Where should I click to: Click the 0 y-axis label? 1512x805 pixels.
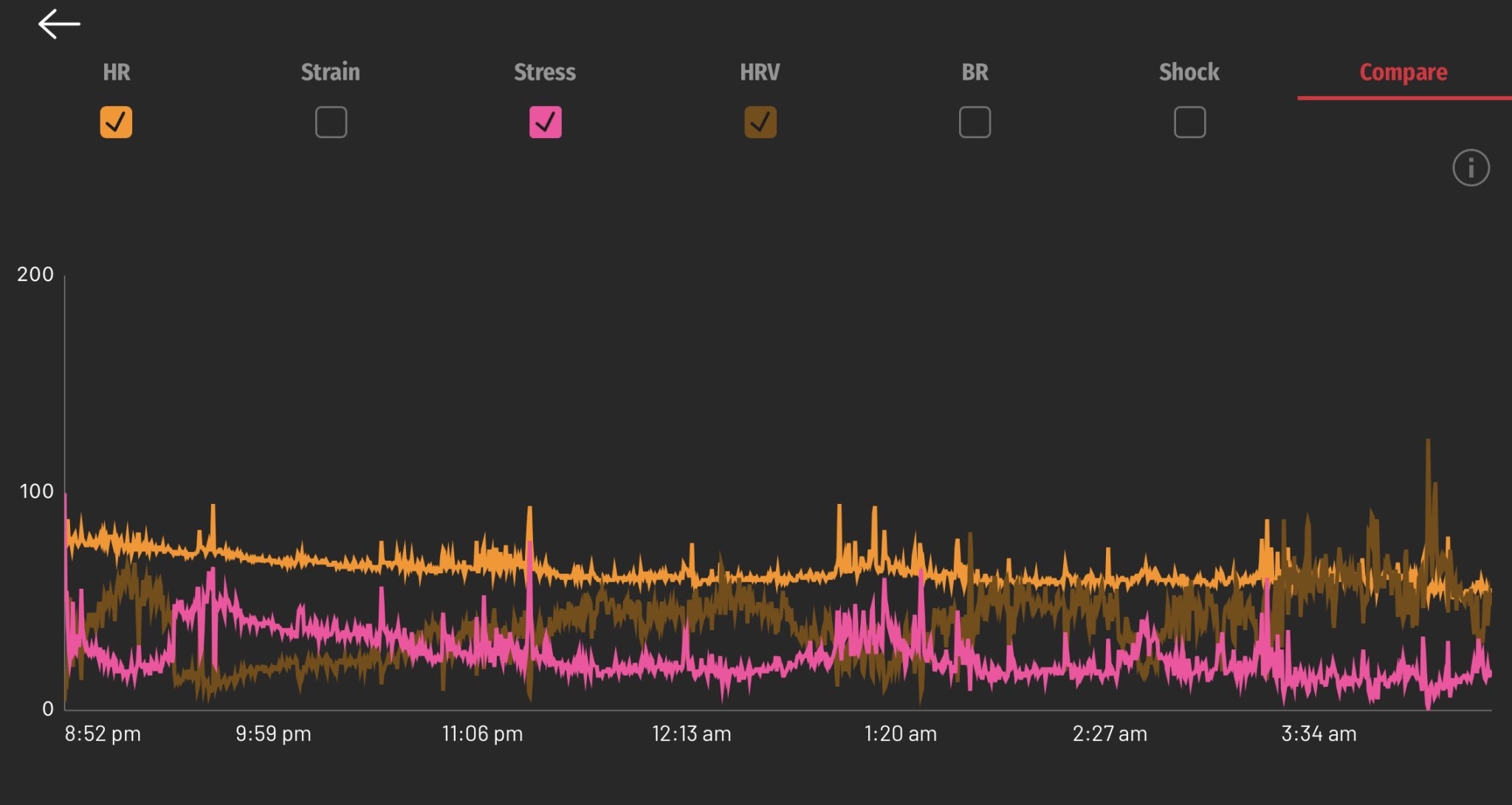48,709
